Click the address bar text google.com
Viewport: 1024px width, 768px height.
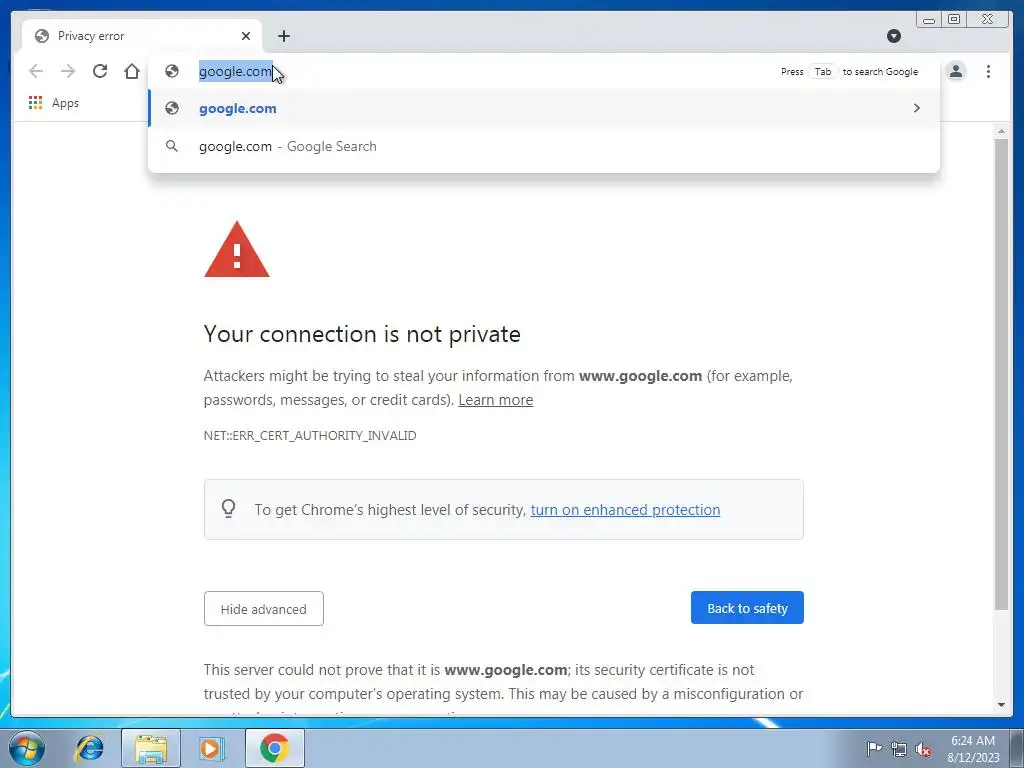pyautogui.click(x=235, y=71)
